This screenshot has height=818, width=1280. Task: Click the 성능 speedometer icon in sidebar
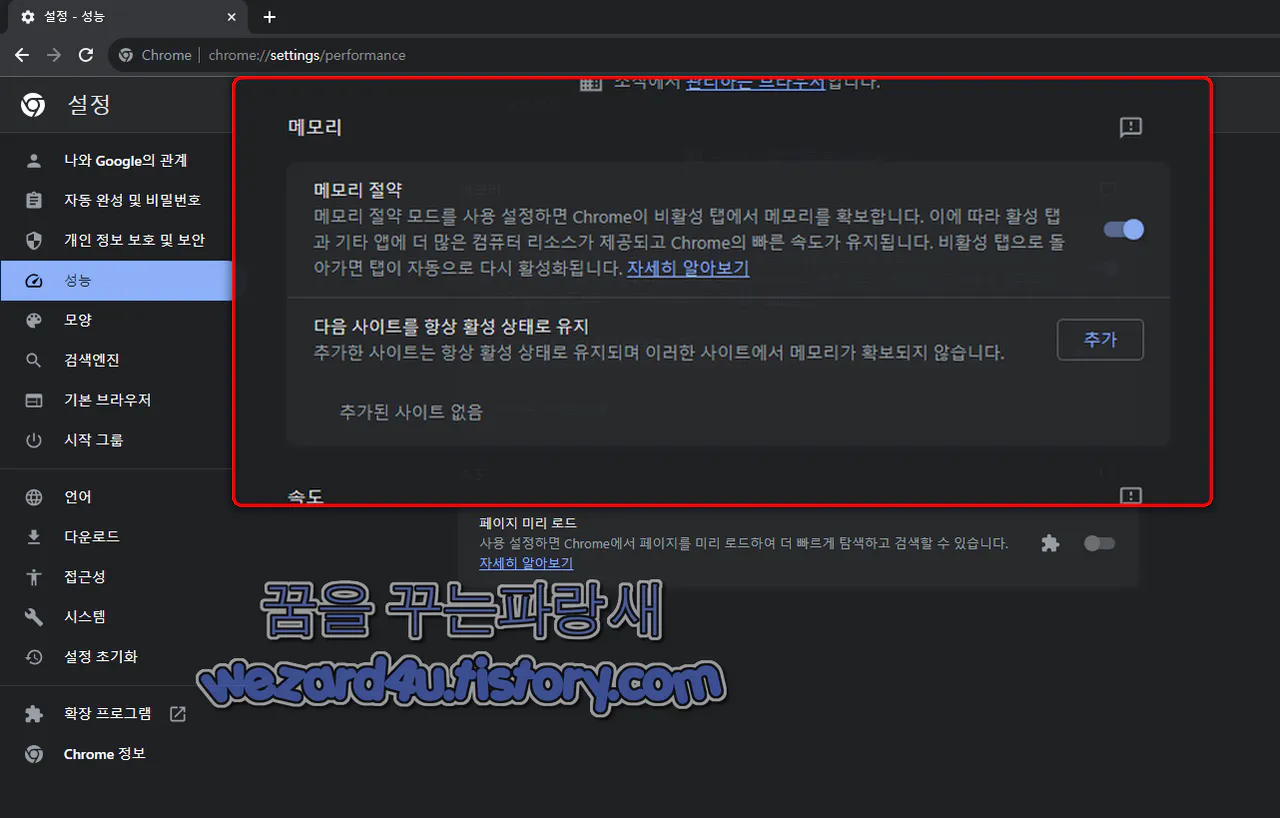tap(34, 281)
